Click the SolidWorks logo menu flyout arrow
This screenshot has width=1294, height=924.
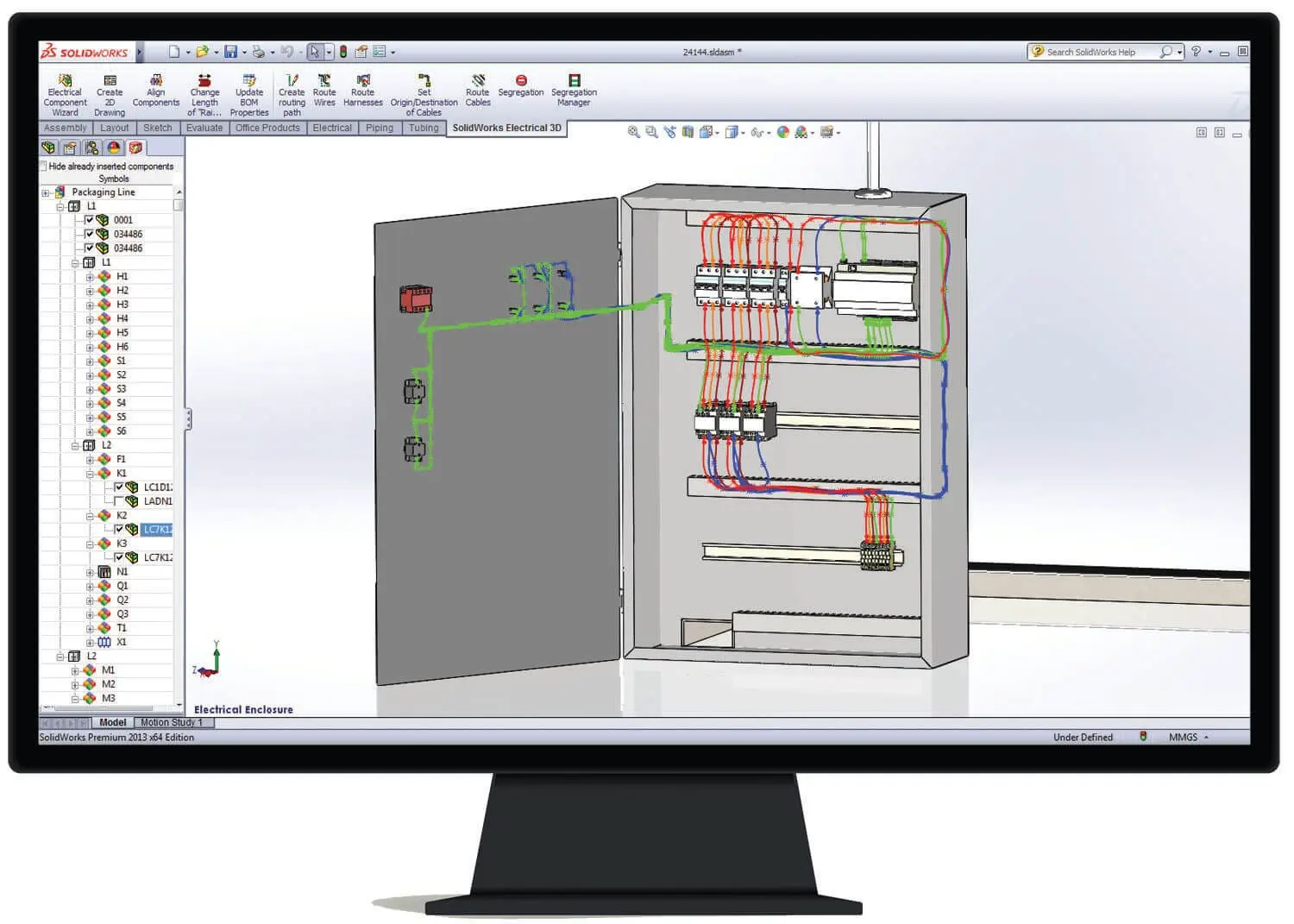pos(139,53)
